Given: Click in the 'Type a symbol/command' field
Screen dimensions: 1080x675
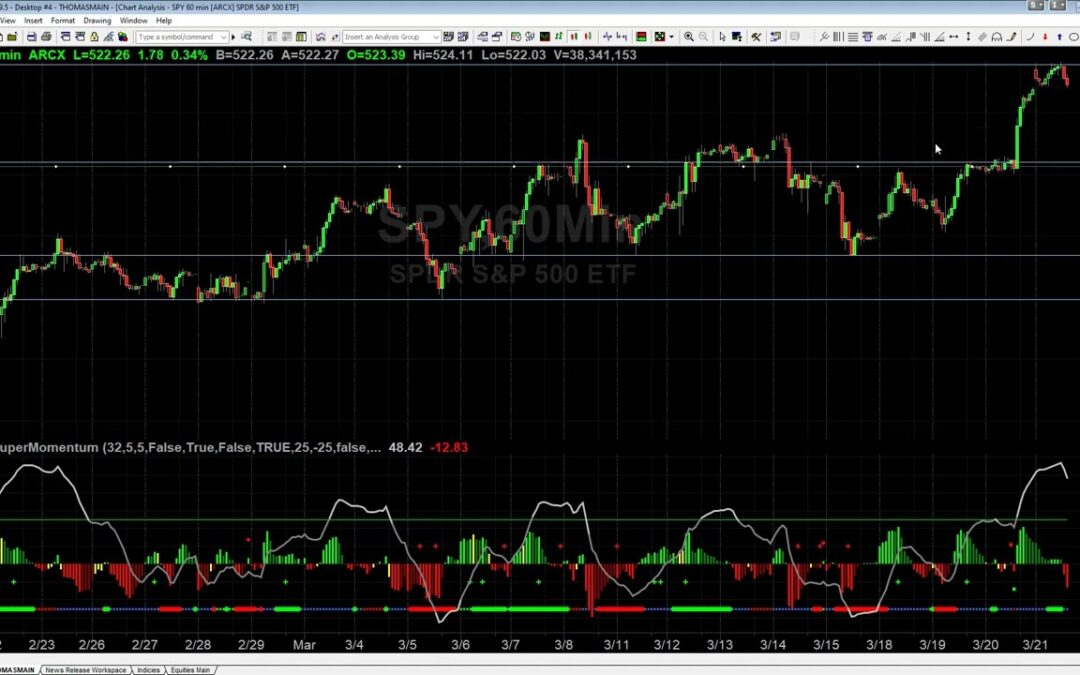Looking at the screenshot, I should (175, 37).
